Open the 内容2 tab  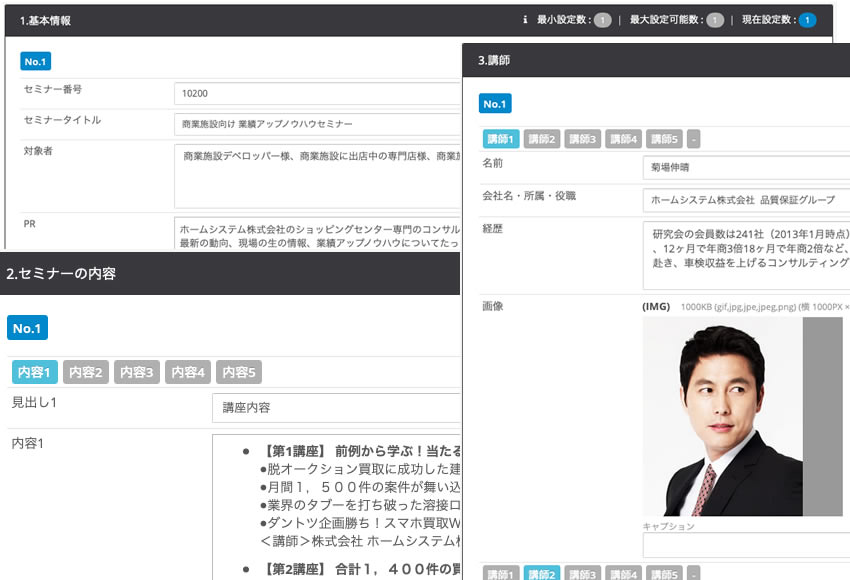click(x=86, y=372)
